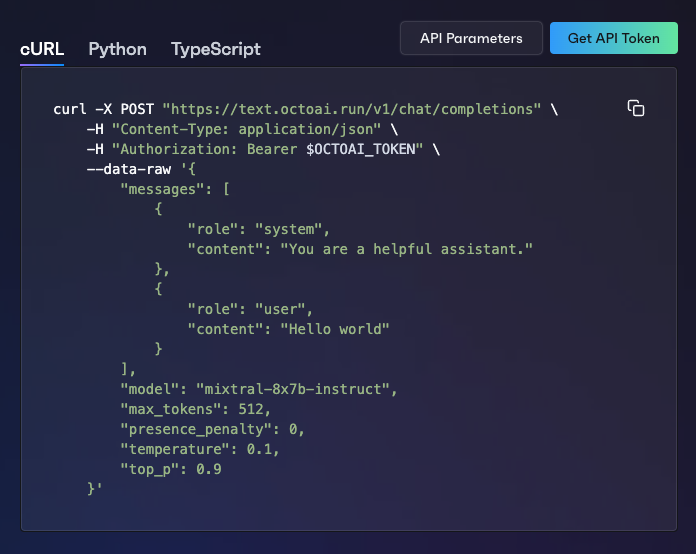
Task: Click the presence_penalty line in code
Action: click(x=212, y=428)
